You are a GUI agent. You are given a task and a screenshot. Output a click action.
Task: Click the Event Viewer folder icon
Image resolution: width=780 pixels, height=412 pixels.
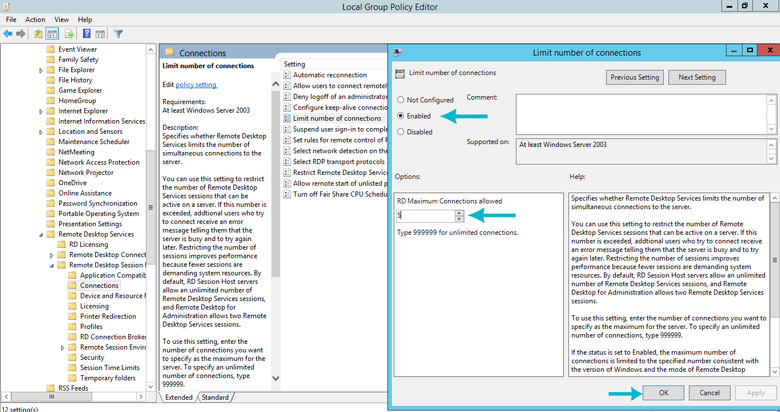(50, 49)
